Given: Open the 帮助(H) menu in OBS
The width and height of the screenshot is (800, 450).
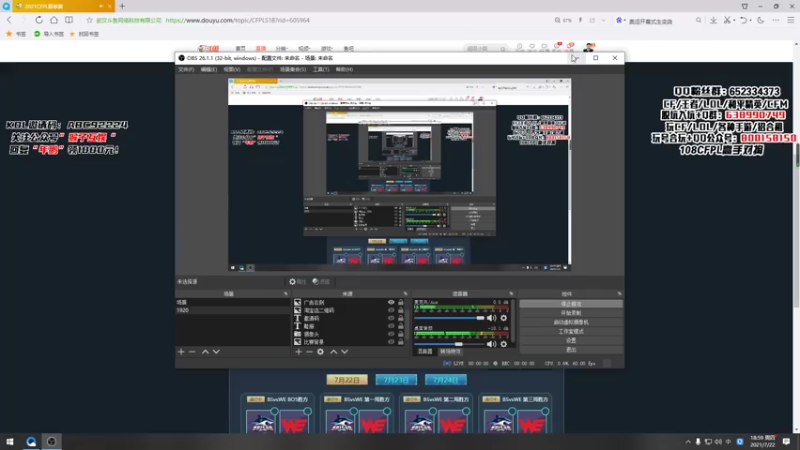Looking at the screenshot, I should 344,69.
